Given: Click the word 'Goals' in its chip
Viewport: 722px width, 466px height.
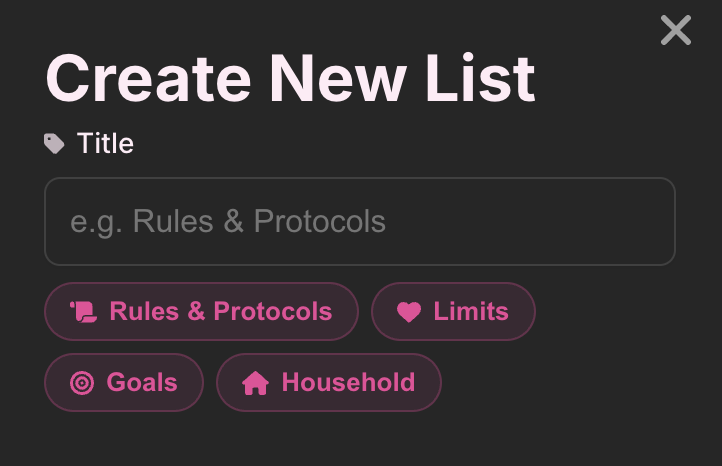Looking at the screenshot, I should click(141, 382).
